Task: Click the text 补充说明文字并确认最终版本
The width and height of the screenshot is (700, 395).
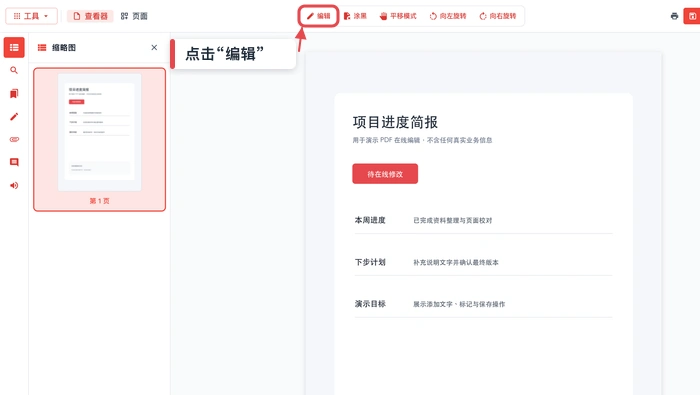Action: (455, 262)
